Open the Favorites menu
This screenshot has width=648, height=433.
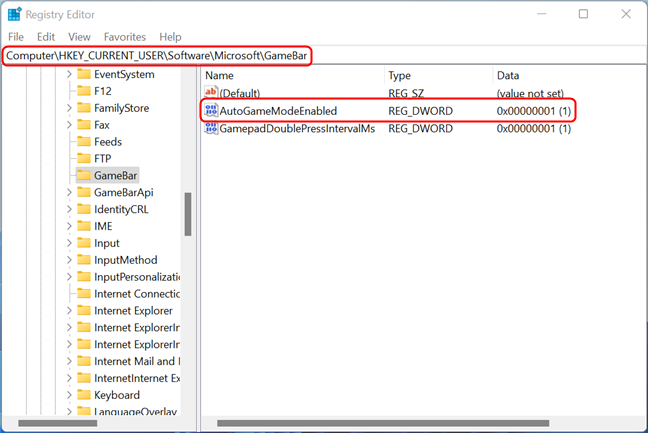[125, 37]
